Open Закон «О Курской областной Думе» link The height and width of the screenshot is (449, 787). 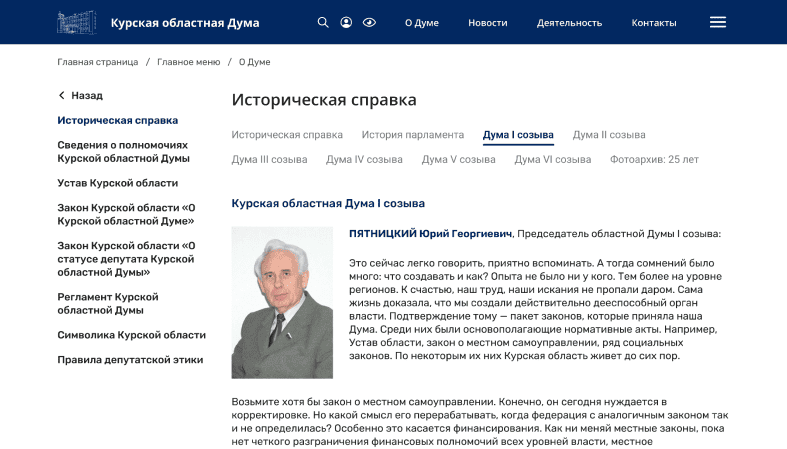point(126,214)
